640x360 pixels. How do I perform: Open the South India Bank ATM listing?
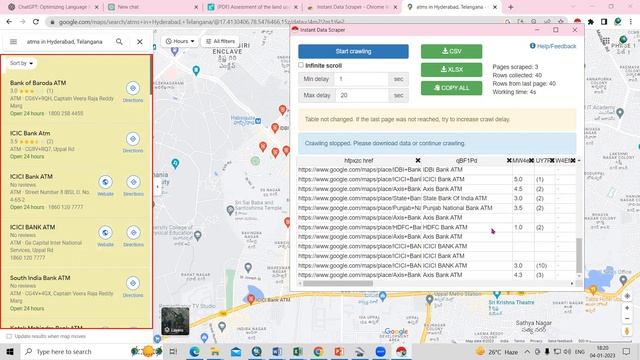click(x=40, y=278)
